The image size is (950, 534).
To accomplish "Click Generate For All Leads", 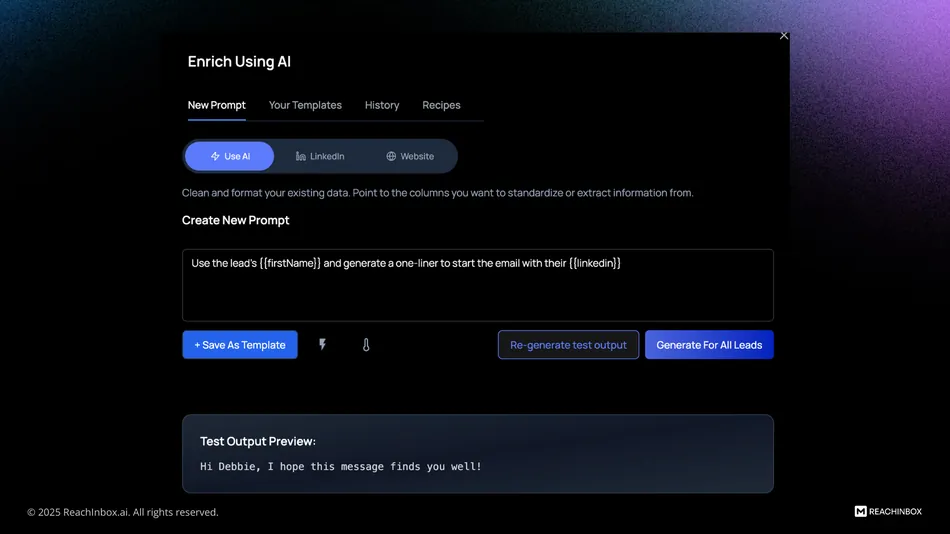I will 709,344.
